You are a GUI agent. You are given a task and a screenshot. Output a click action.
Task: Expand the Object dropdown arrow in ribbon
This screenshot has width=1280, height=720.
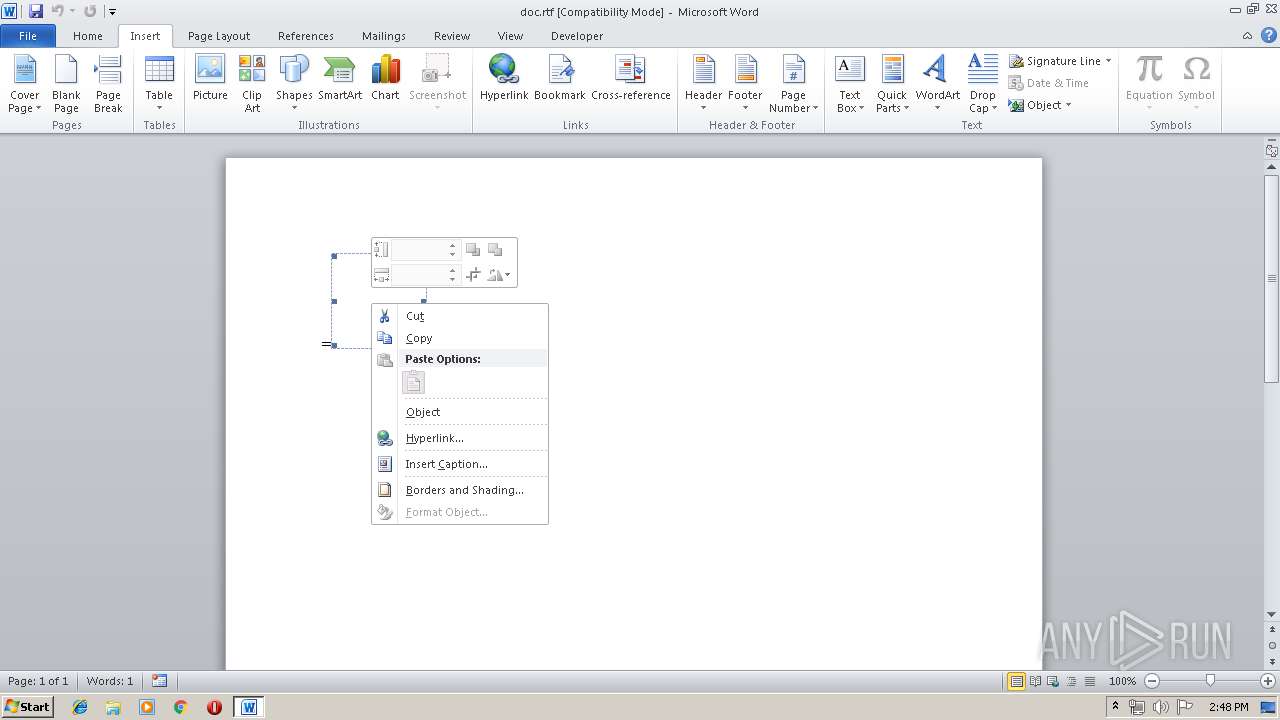1068,105
